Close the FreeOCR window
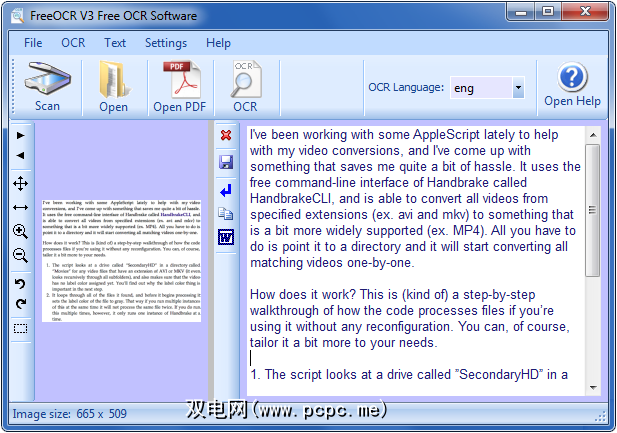Viewport: 617px width, 433px height. pyautogui.click(x=585, y=11)
